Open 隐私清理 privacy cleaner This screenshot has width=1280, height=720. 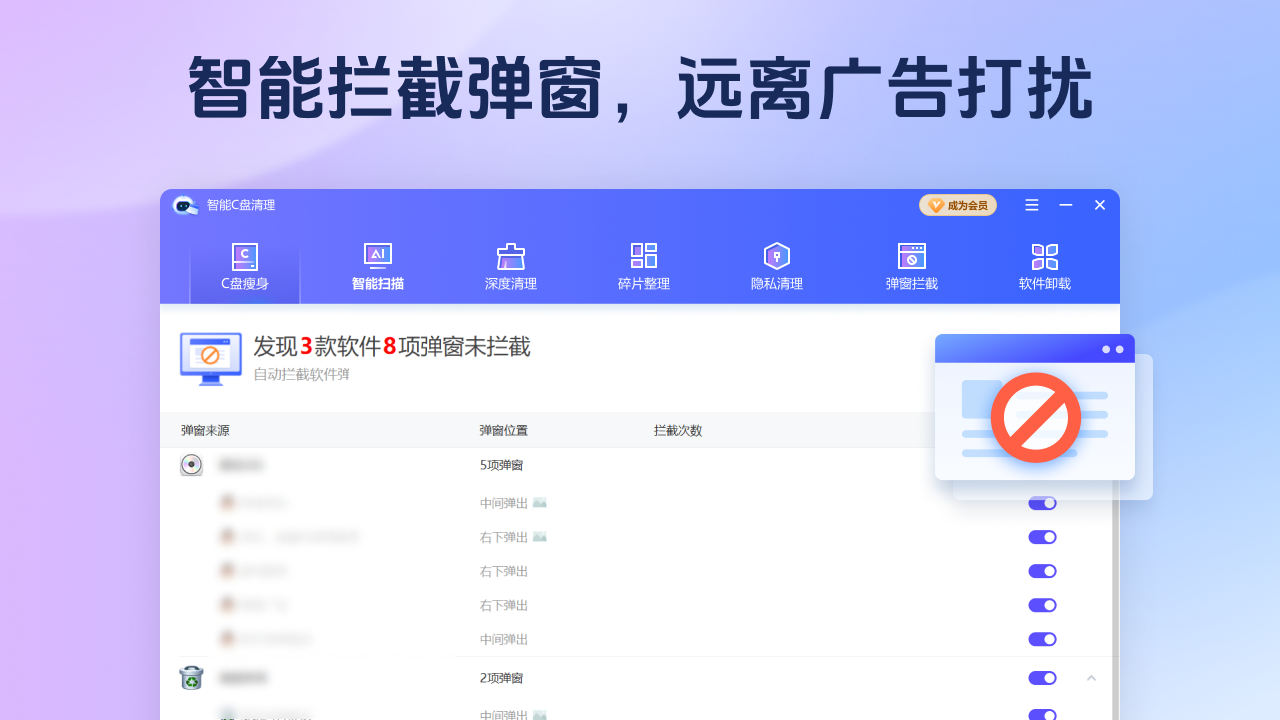tap(777, 256)
